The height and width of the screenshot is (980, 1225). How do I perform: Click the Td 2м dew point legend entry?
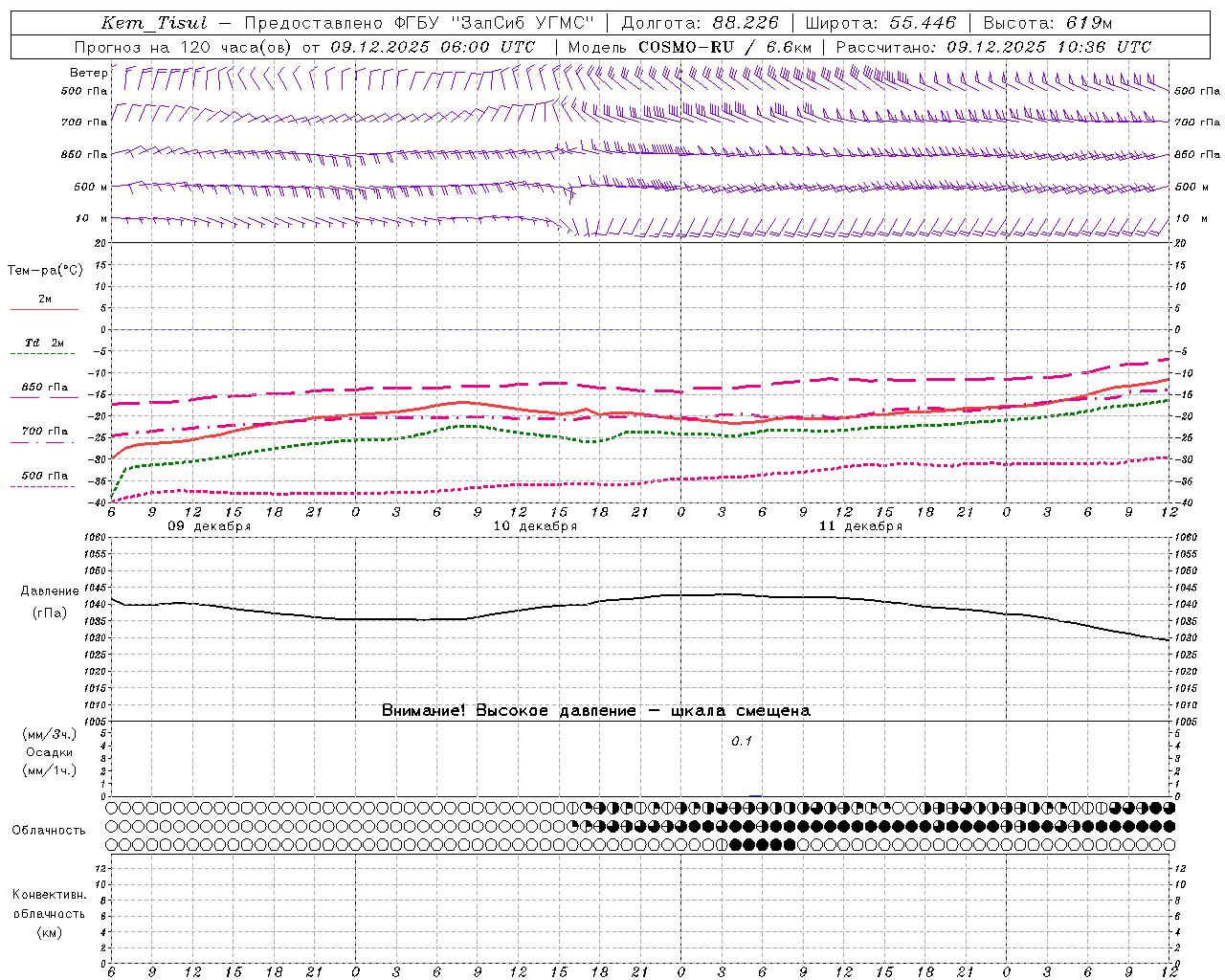point(45,342)
